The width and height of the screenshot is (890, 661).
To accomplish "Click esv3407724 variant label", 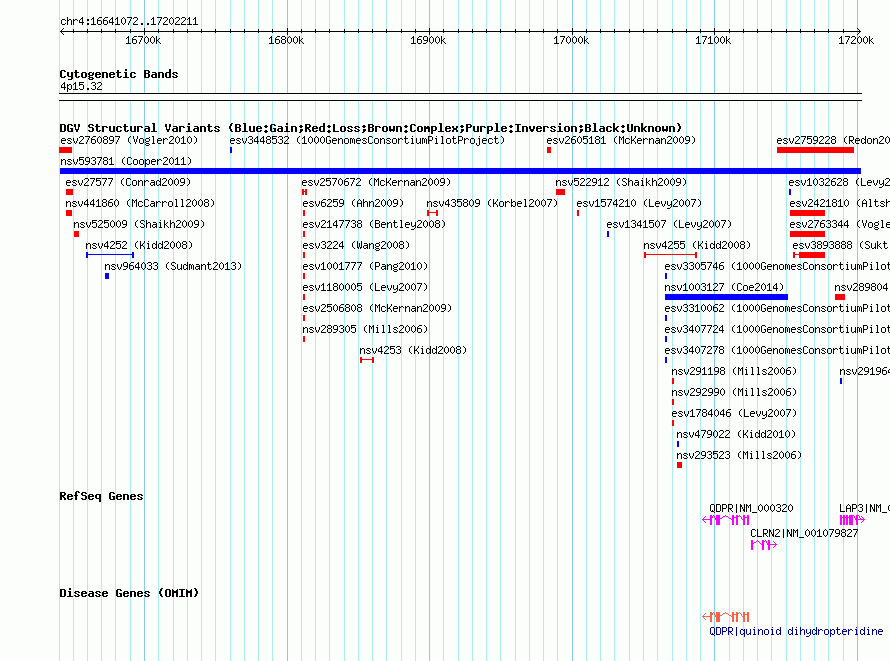I will [777, 329].
